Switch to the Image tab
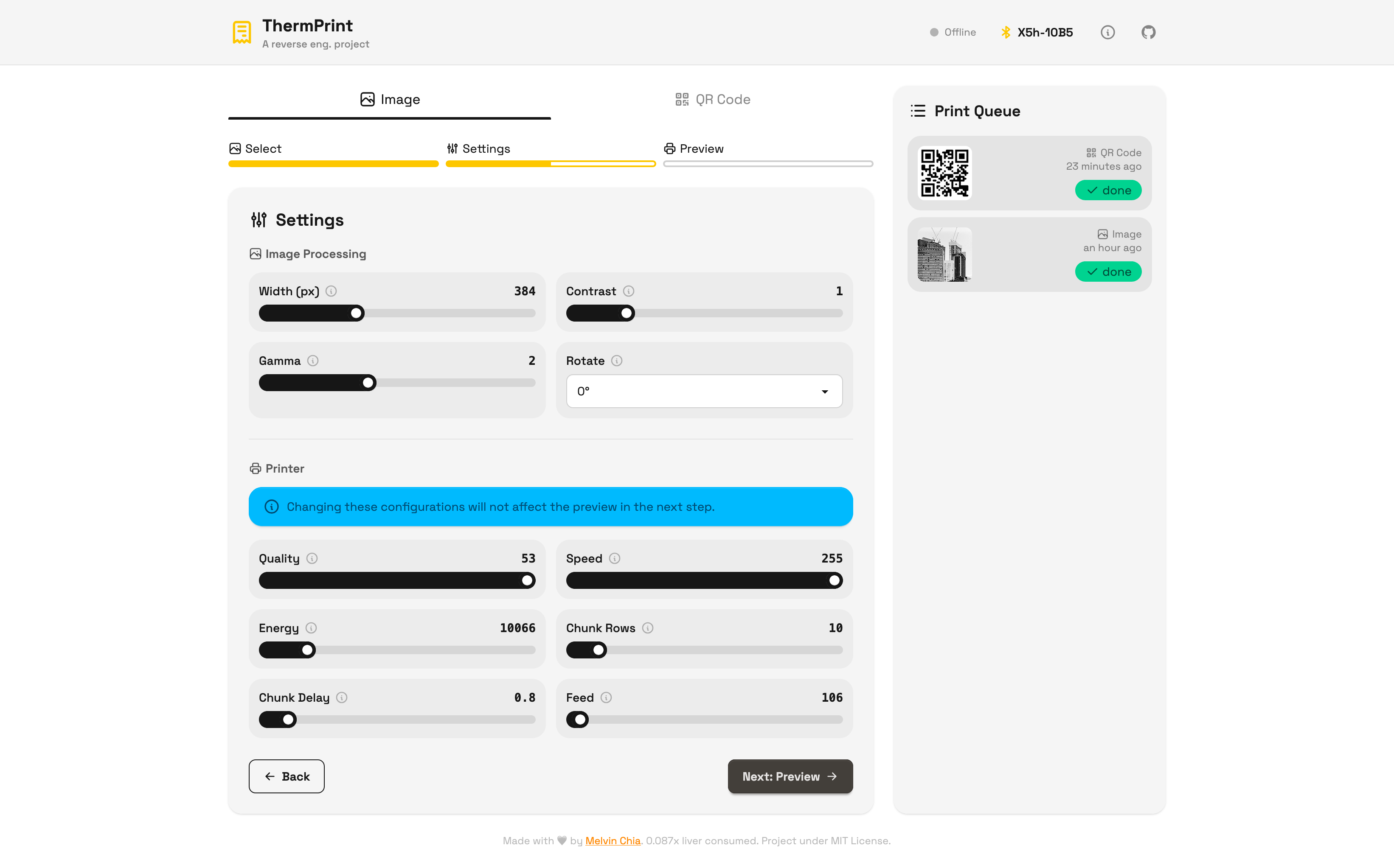This screenshot has width=1394, height=868. pos(390,100)
